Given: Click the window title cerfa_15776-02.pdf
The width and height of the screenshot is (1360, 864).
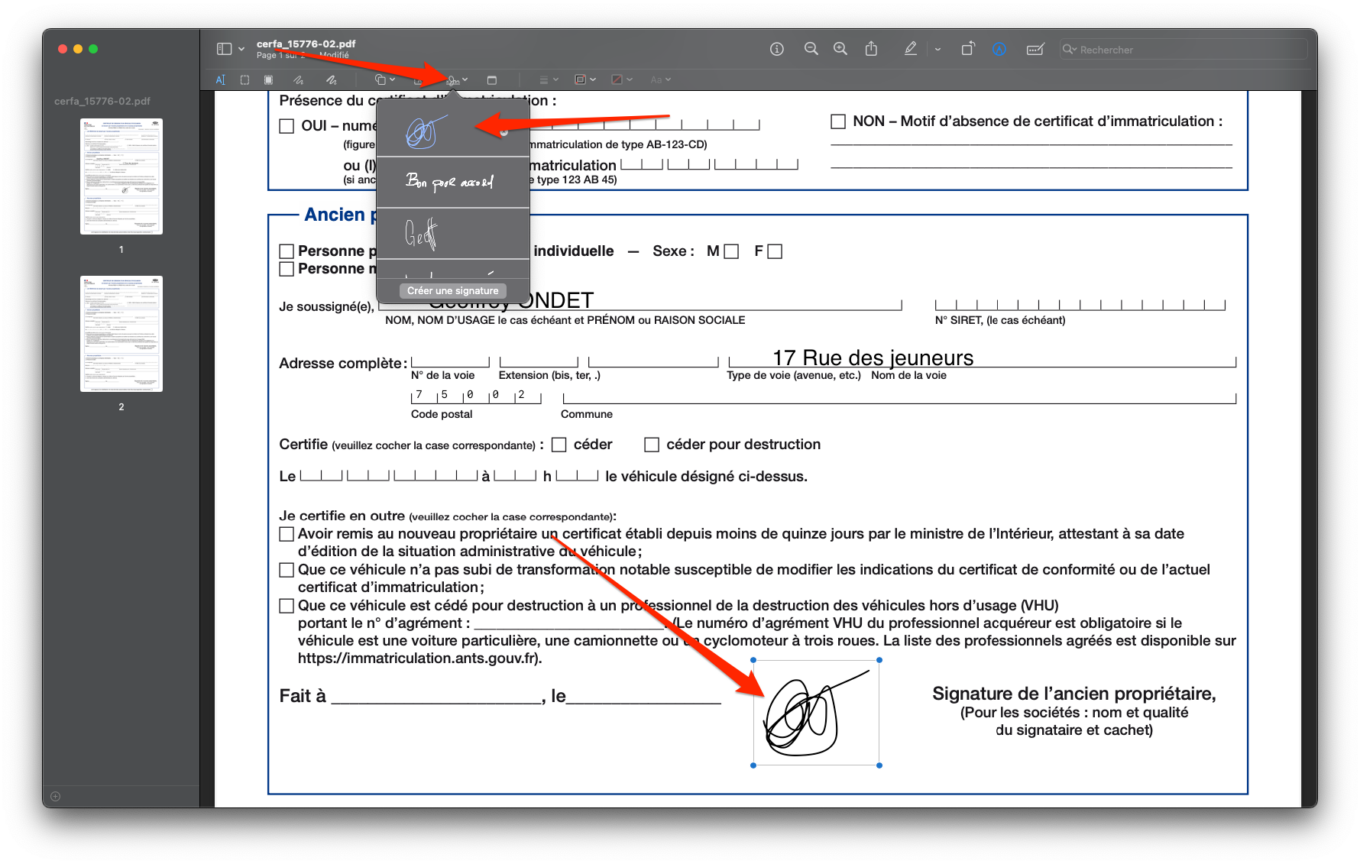Looking at the screenshot, I should click(306, 44).
